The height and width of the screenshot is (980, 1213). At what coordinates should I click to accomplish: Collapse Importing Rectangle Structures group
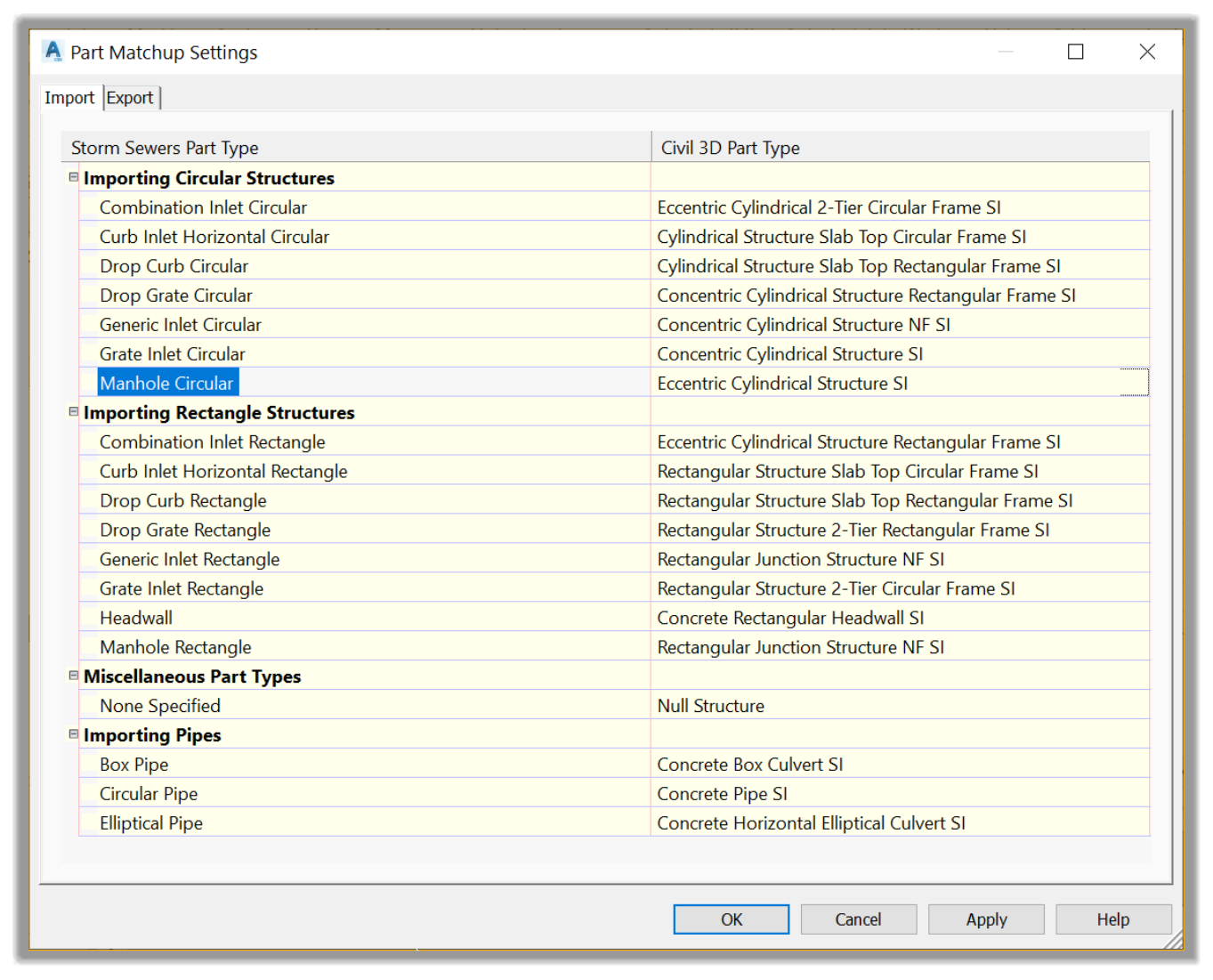pos(74,411)
